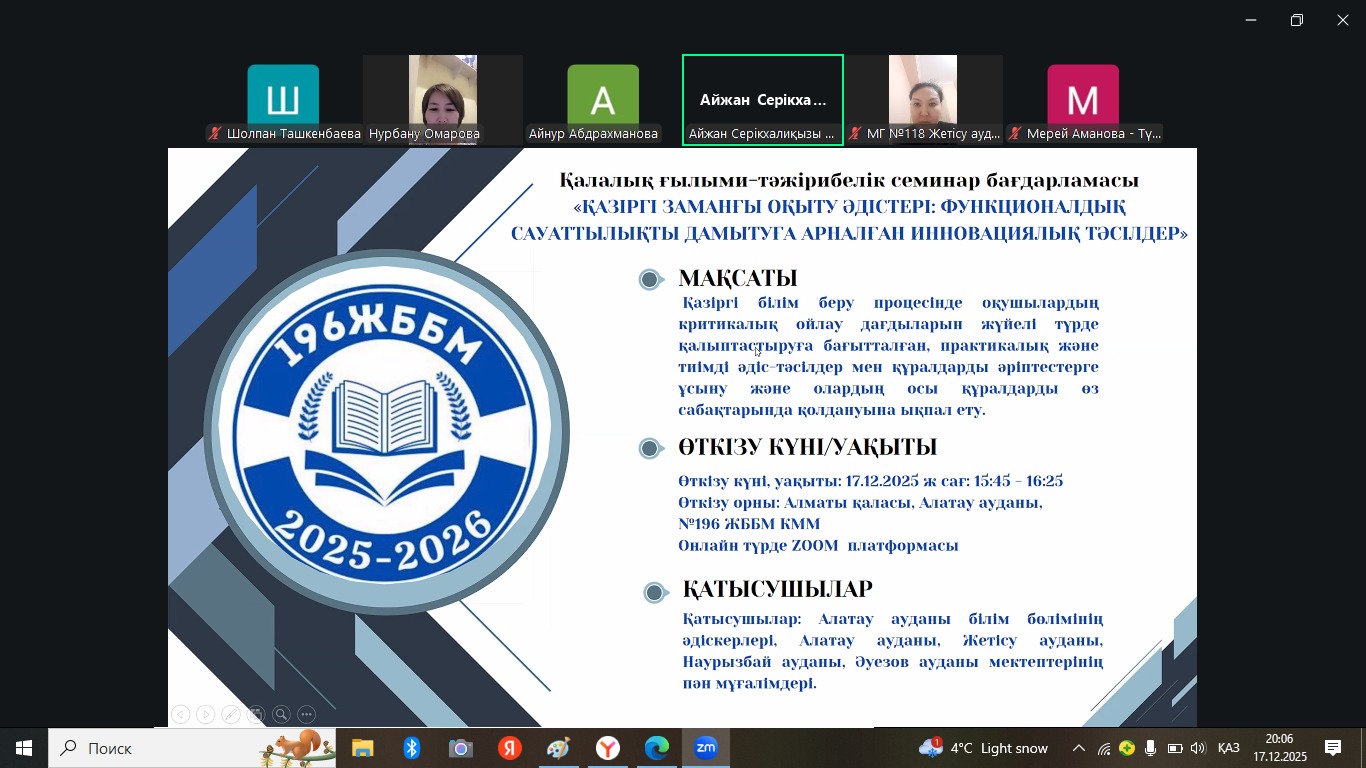
Task: Click the previous slide arrow on slideshow controls
Action: point(180,714)
